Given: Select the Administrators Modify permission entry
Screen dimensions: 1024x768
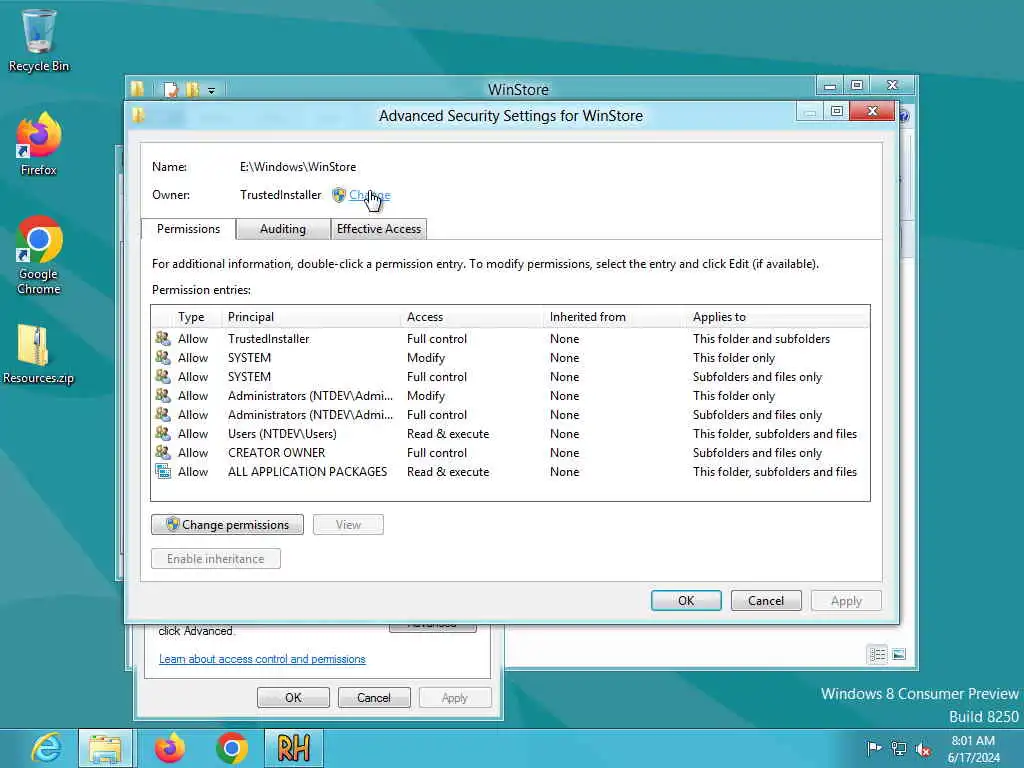Looking at the screenshot, I should [x=510, y=395].
